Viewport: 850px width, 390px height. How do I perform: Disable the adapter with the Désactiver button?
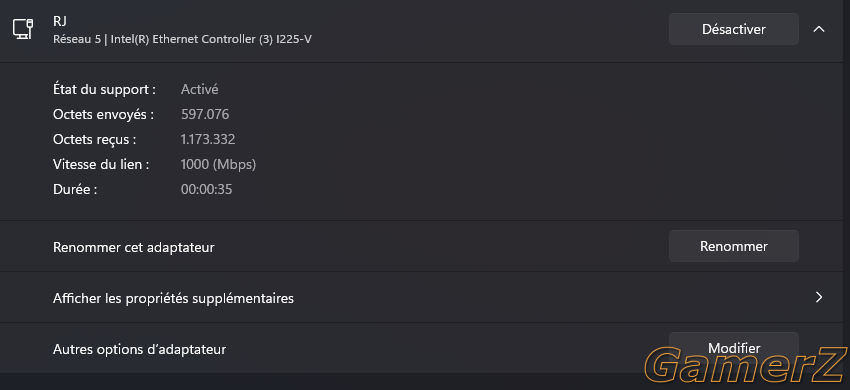click(x=733, y=29)
